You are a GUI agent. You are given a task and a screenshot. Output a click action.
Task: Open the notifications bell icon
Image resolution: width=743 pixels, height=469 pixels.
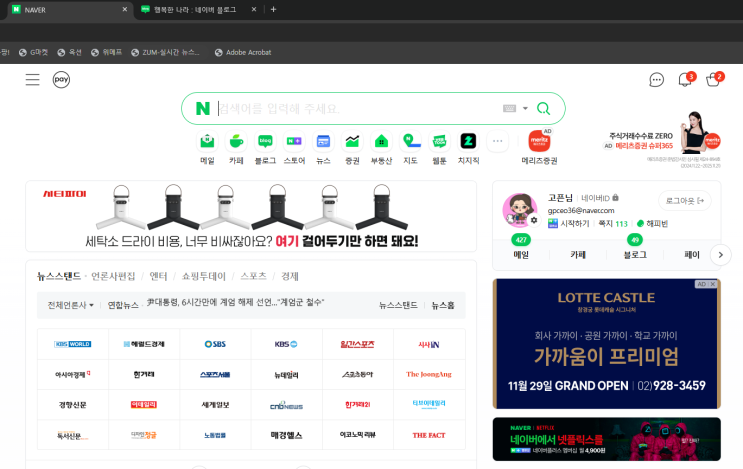pos(685,80)
